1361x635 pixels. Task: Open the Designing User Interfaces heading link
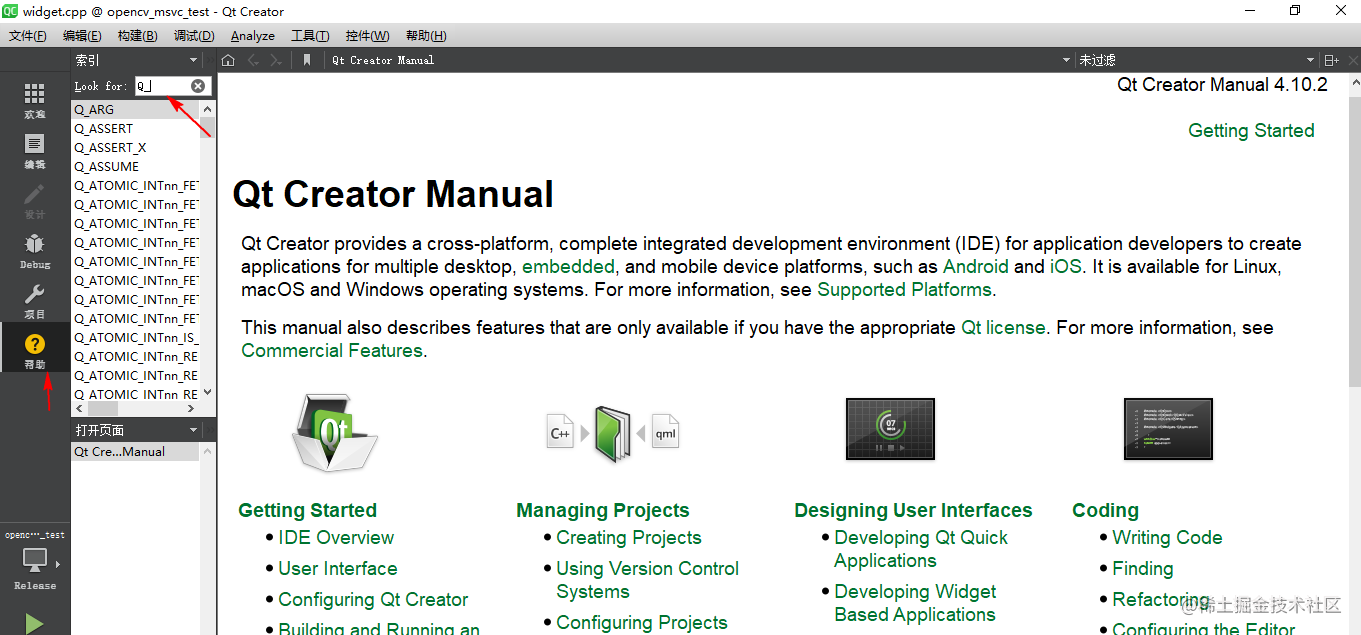coord(913,510)
